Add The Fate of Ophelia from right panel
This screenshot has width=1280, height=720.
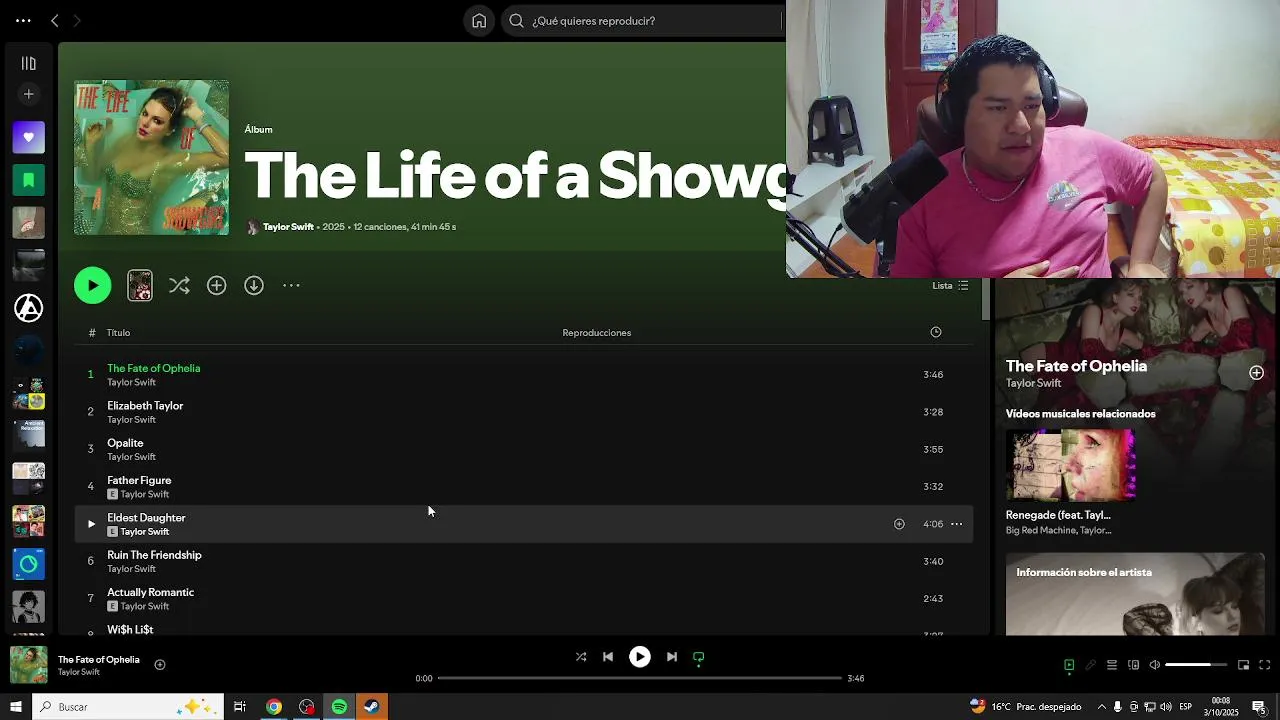coord(1256,373)
